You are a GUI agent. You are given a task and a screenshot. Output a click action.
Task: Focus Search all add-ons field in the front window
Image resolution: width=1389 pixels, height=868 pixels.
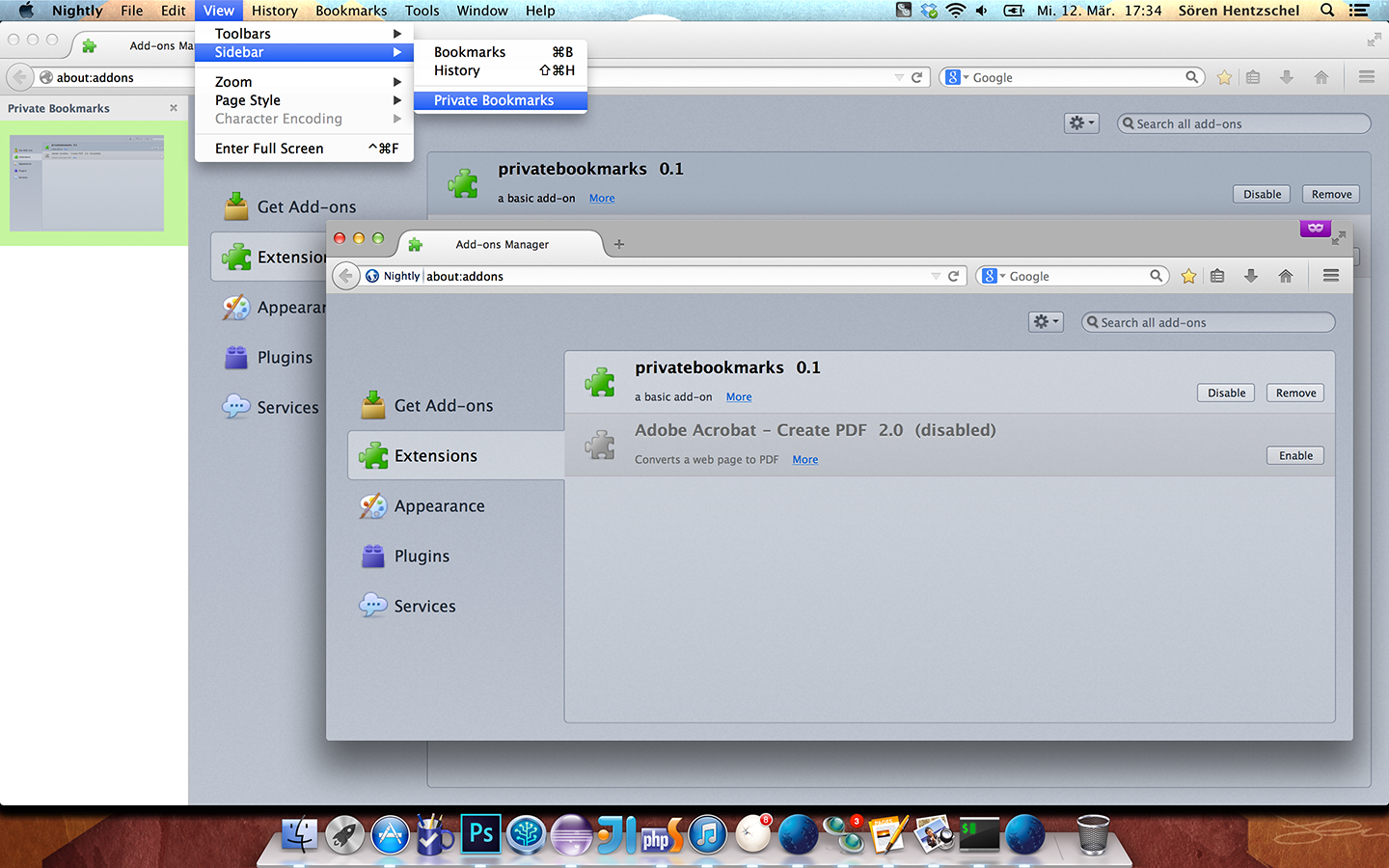[x=1209, y=322]
